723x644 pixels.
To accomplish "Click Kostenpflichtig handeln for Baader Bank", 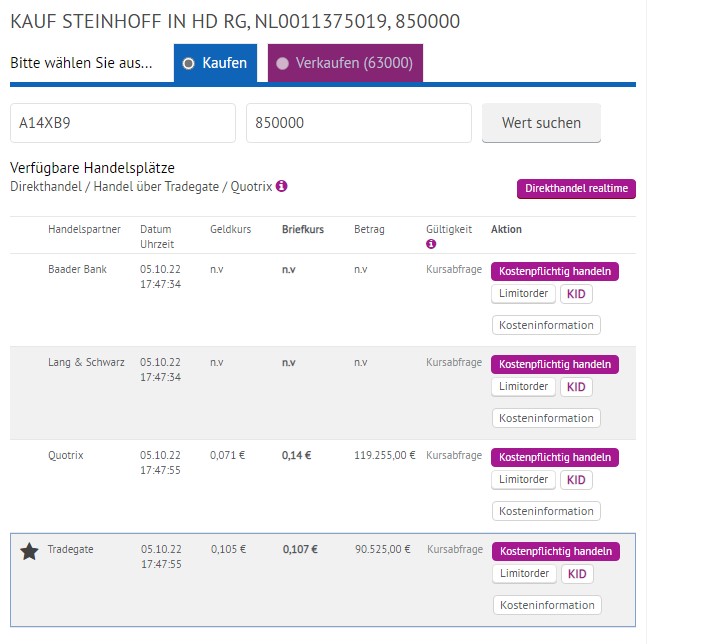I will pos(554,271).
